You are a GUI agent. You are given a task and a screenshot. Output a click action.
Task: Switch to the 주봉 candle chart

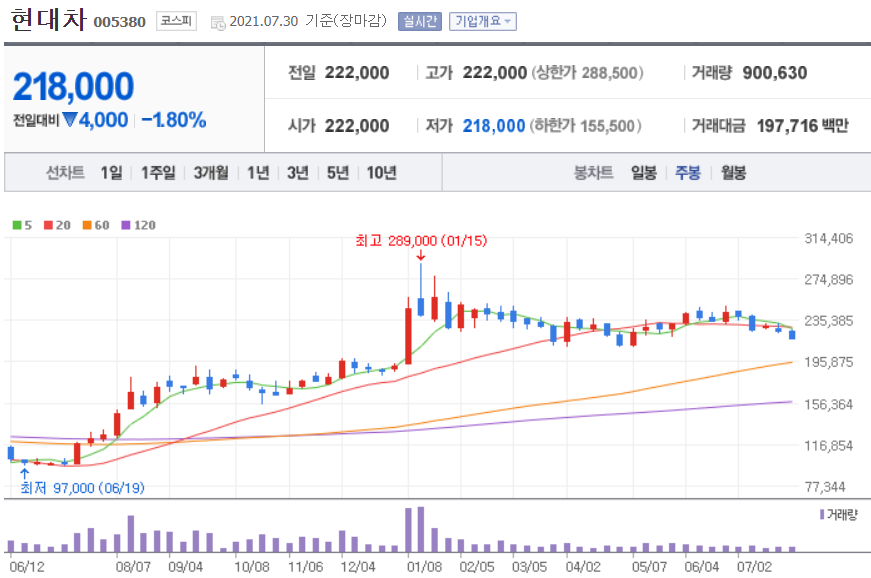pyautogui.click(x=688, y=173)
